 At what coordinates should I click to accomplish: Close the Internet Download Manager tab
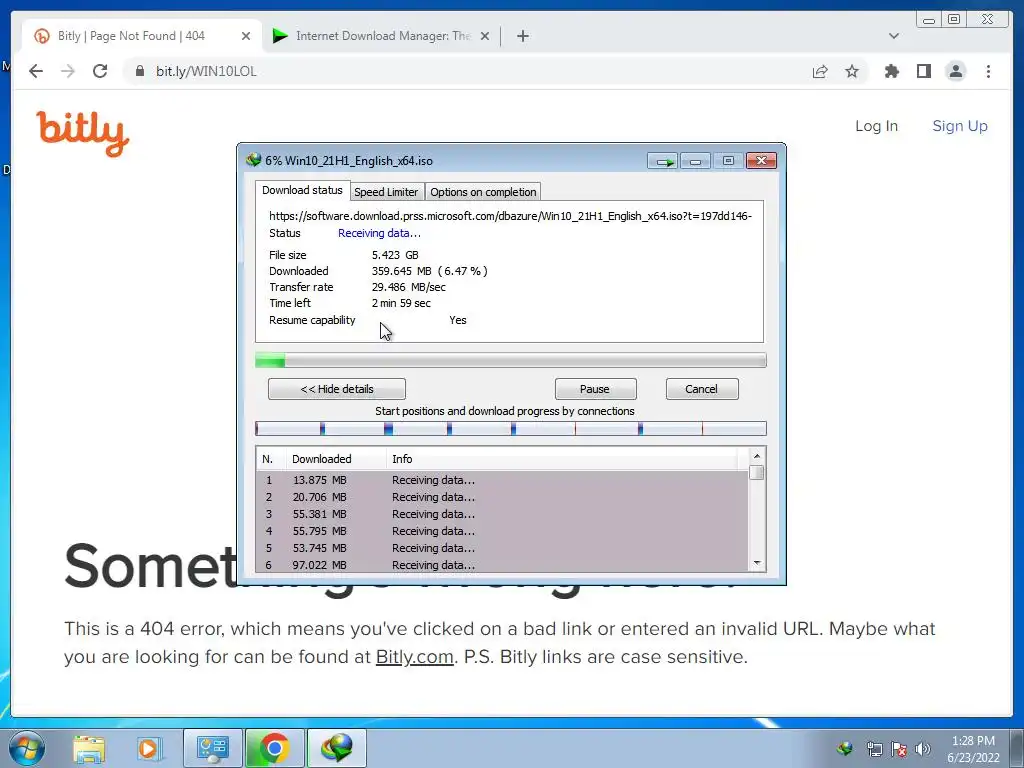pyautogui.click(x=485, y=36)
